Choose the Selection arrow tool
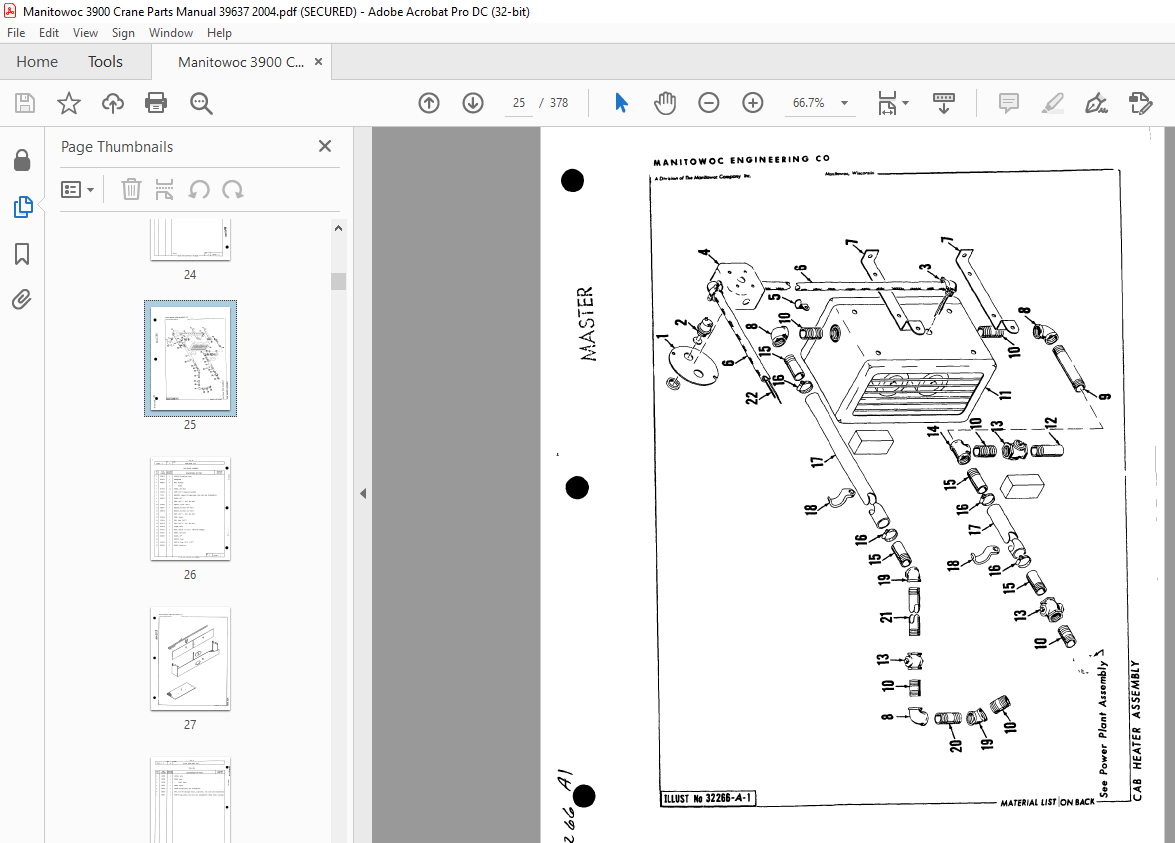The image size is (1175, 843). (x=621, y=103)
